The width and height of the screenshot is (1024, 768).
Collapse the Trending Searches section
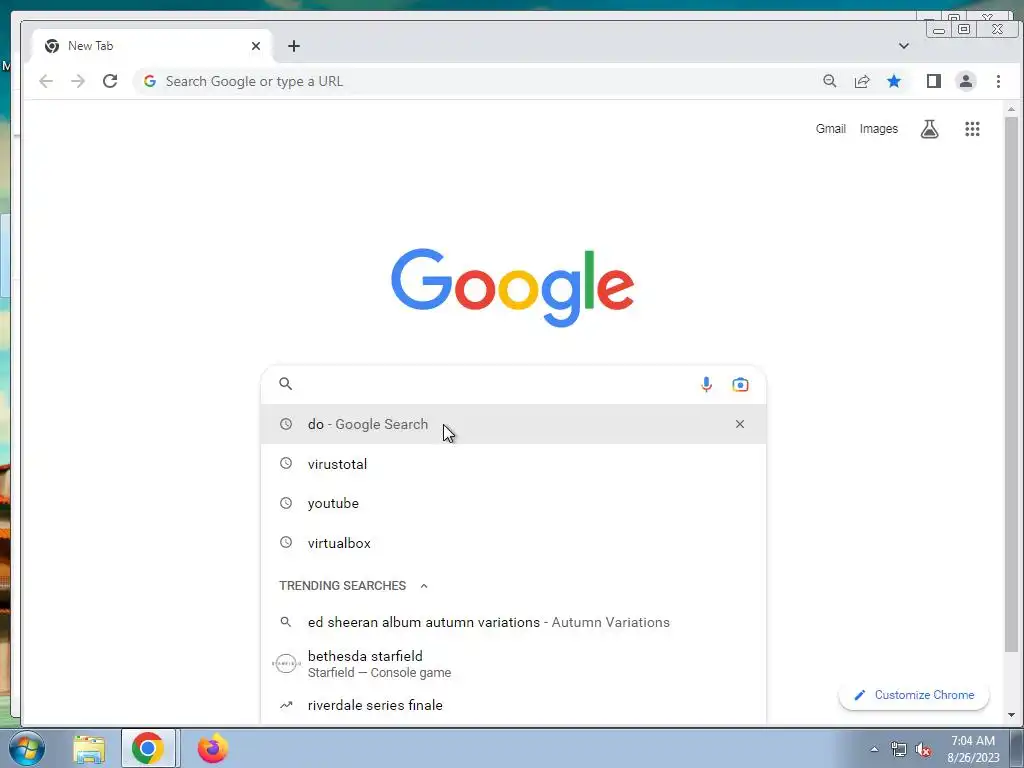424,586
